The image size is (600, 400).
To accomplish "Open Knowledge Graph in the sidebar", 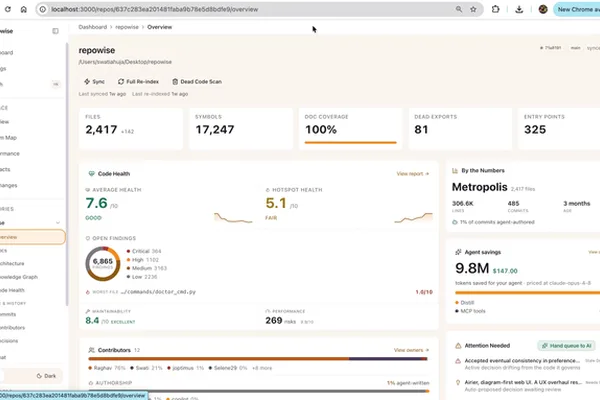I will (19, 277).
